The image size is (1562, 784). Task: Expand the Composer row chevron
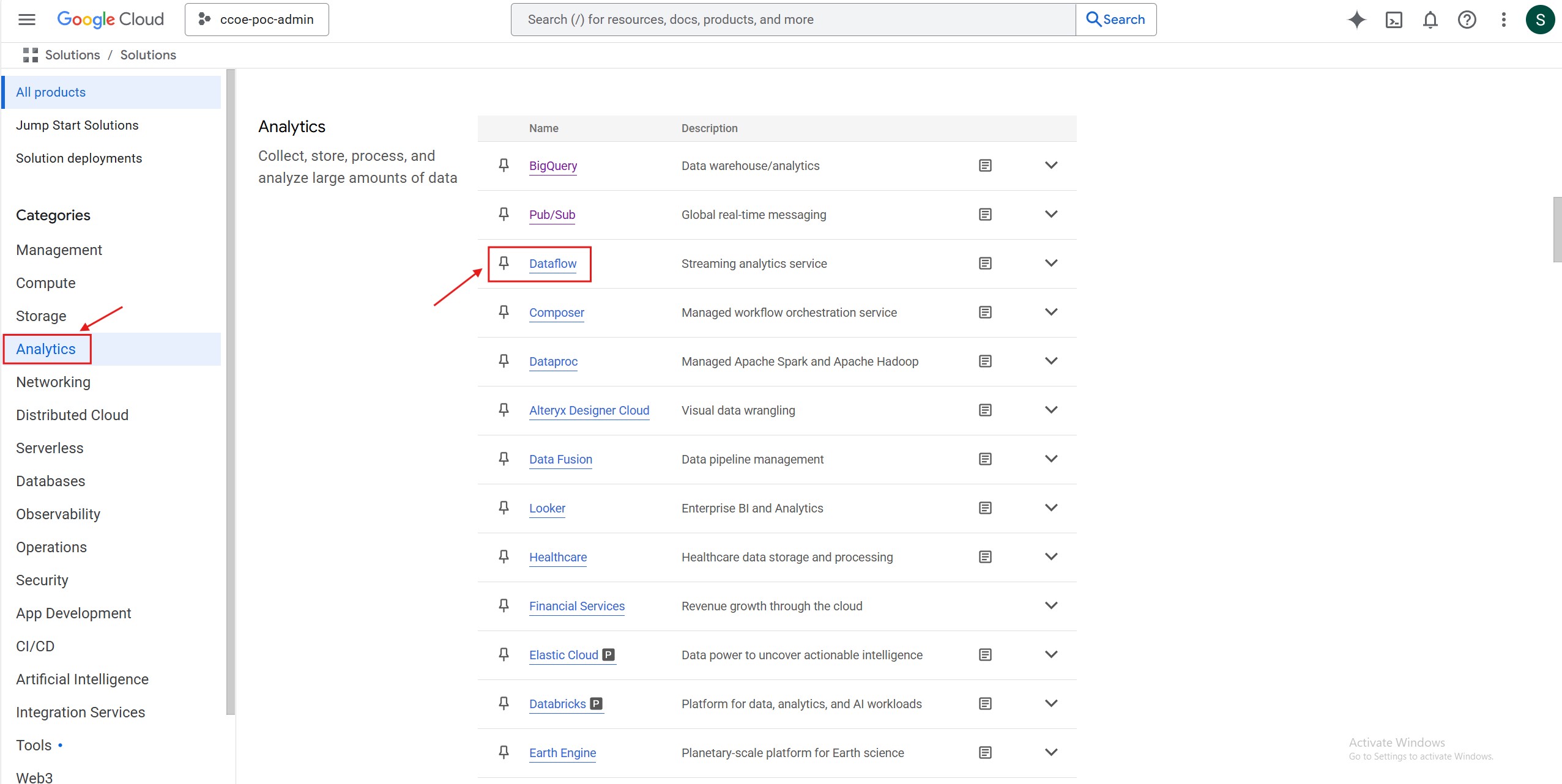click(1051, 312)
